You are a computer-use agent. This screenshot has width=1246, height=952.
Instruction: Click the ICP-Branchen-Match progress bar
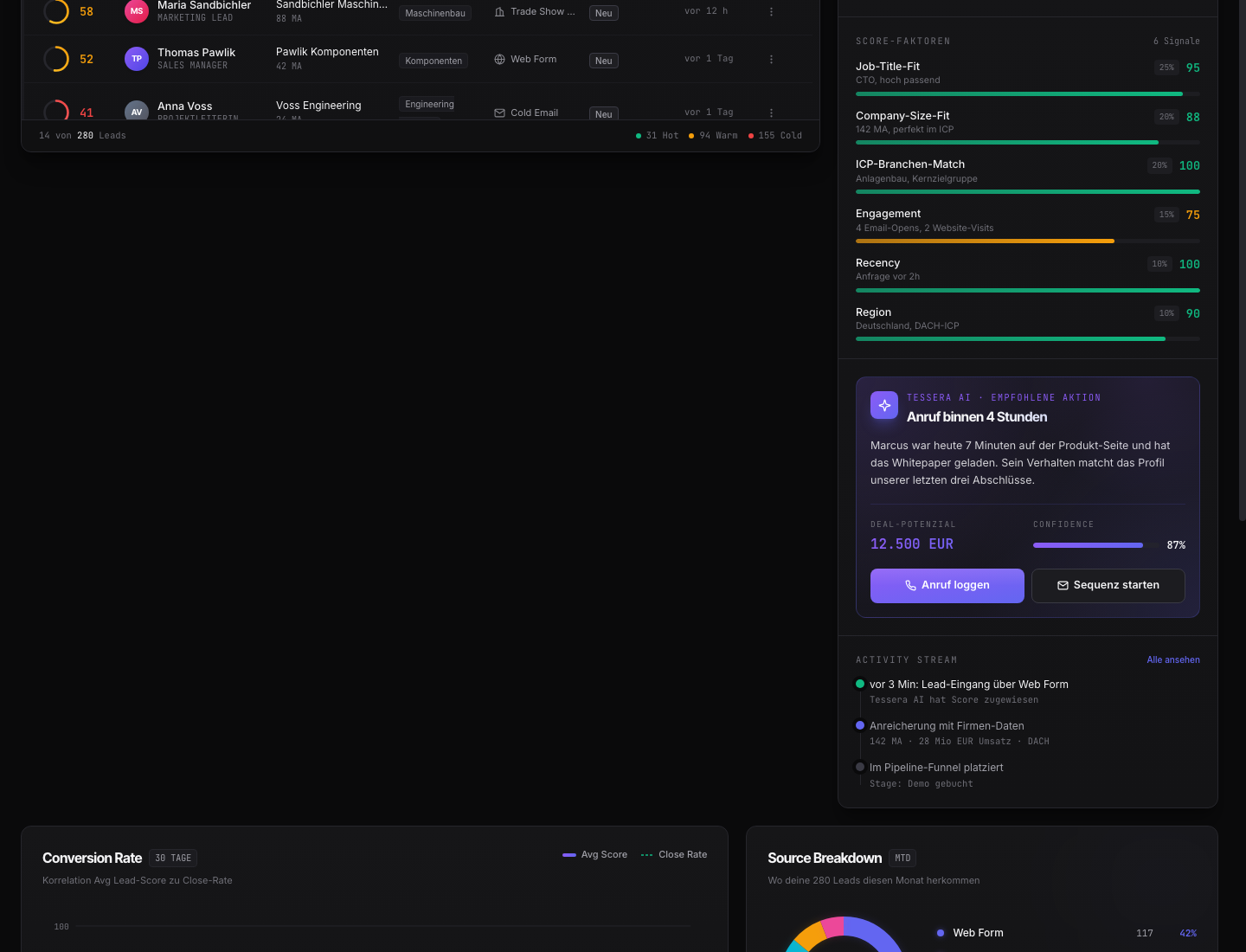(1028, 192)
